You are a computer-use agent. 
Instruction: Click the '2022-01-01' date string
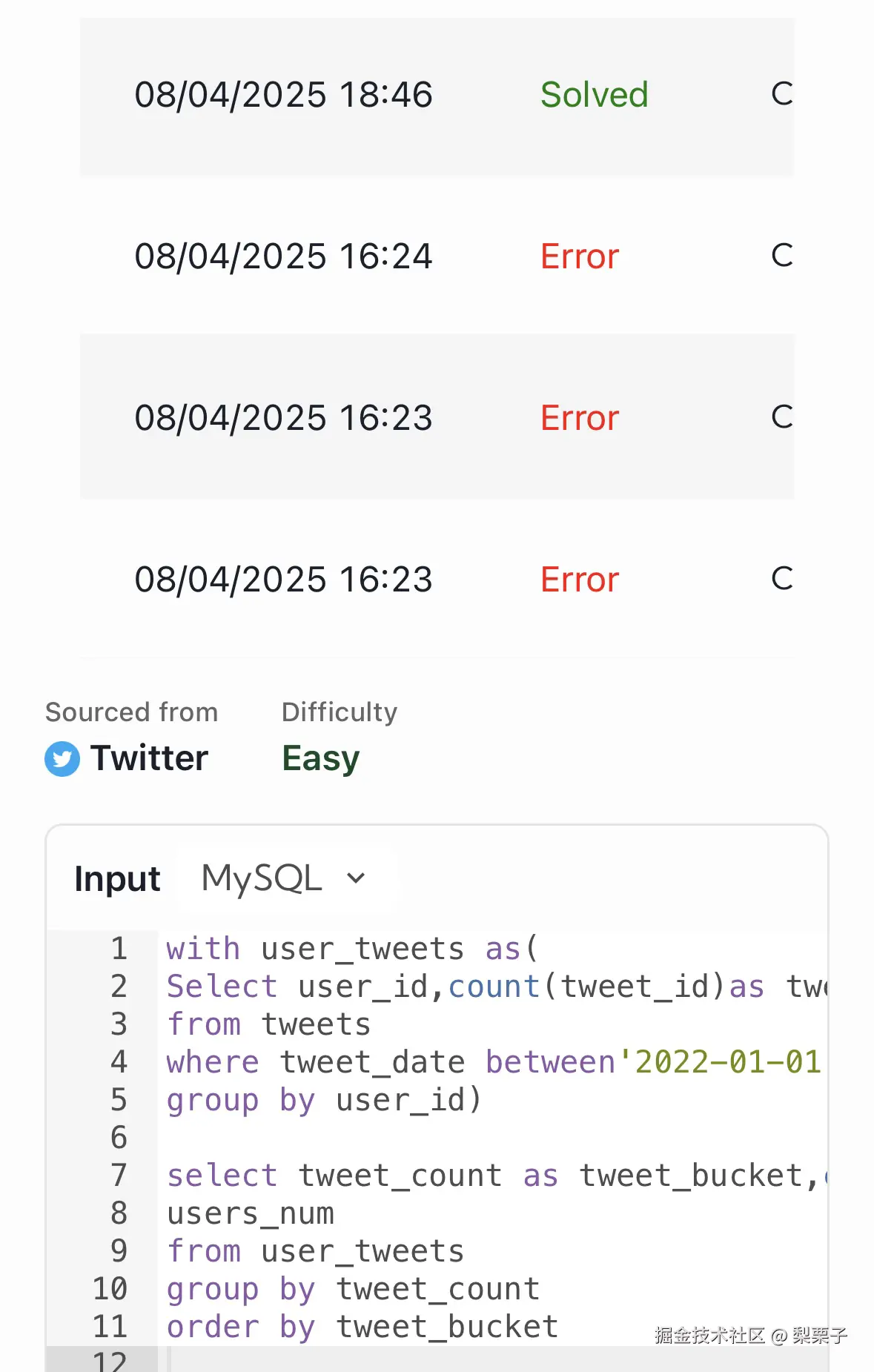[x=726, y=1063]
